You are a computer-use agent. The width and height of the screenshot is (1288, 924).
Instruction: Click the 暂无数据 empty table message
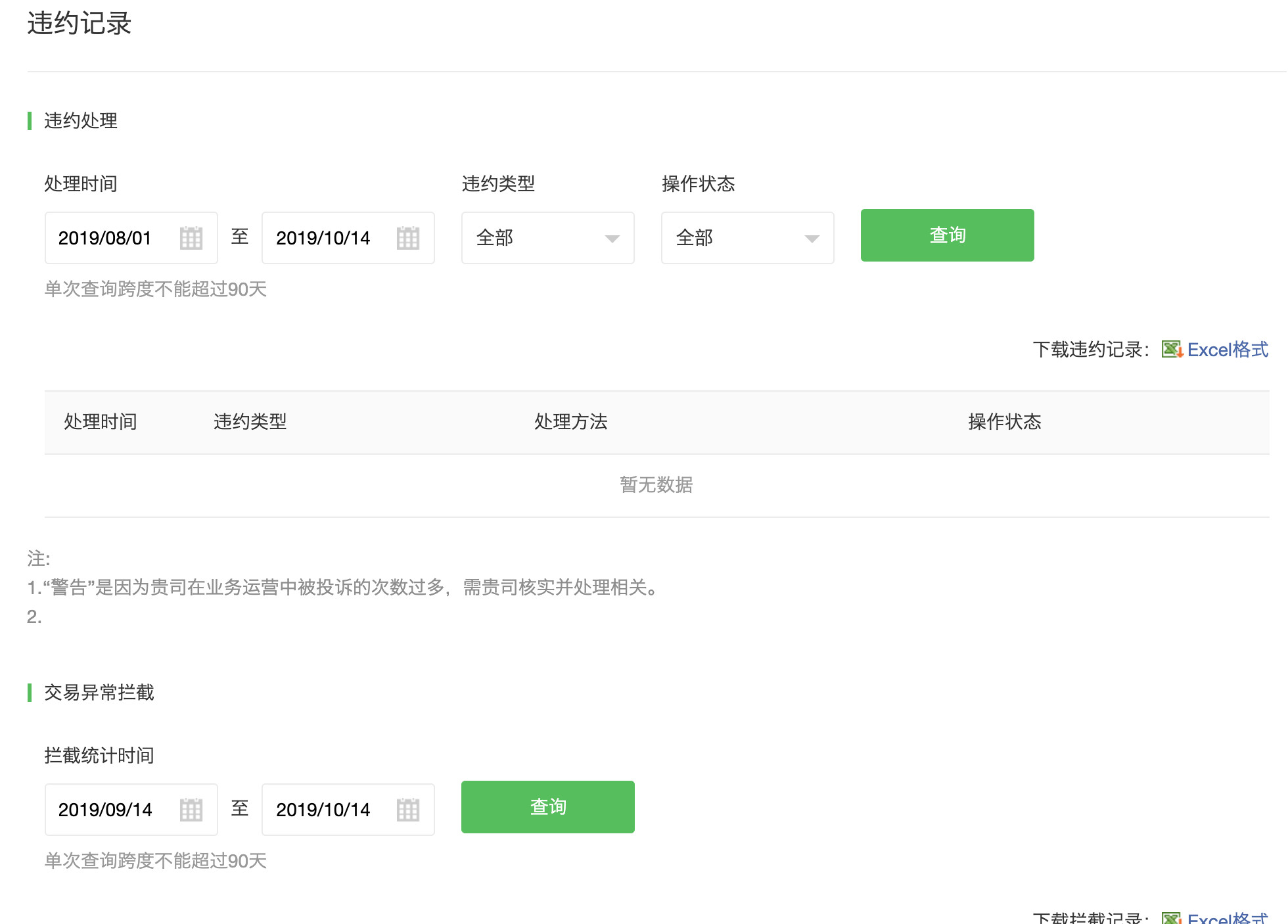pos(656,485)
